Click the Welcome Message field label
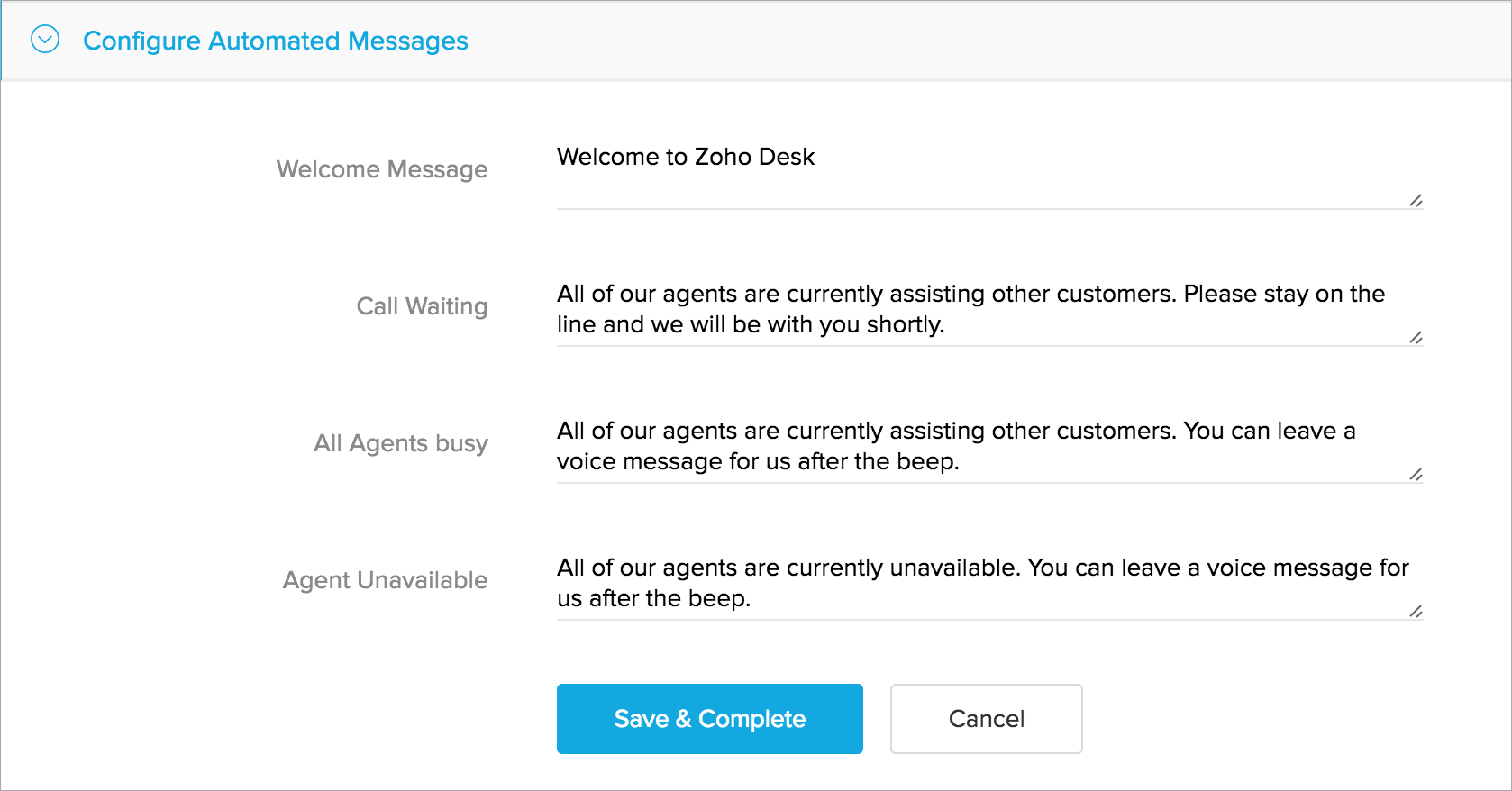This screenshot has height=791, width=1512. pos(381,169)
